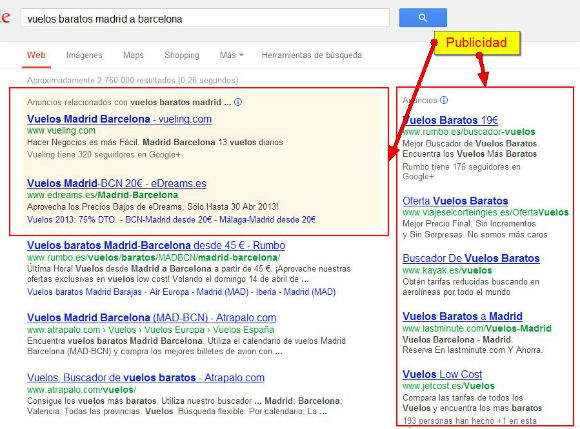This screenshot has height=429, width=580.
Task: Click 'Vueling tiene 320 seguidores en Google+'
Action: tap(104, 155)
